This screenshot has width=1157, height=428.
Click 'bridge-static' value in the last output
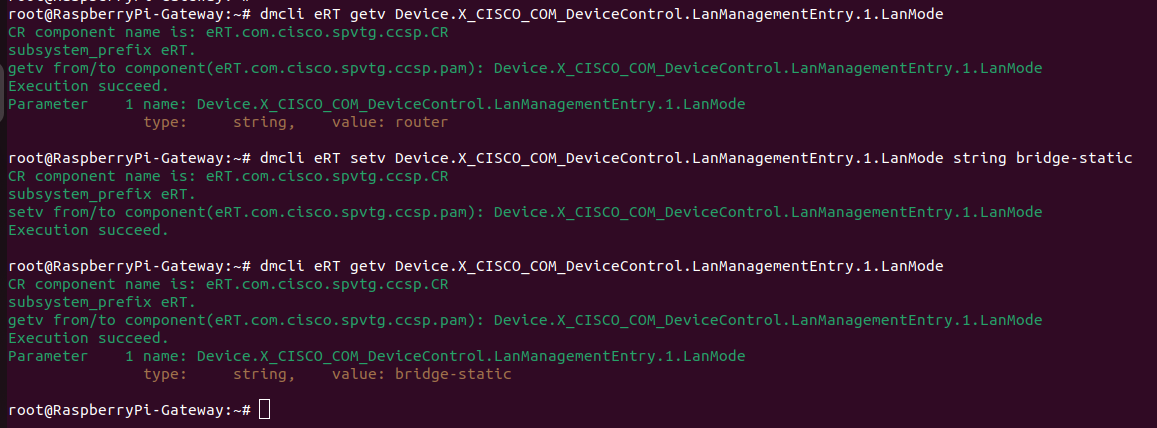click(x=453, y=374)
